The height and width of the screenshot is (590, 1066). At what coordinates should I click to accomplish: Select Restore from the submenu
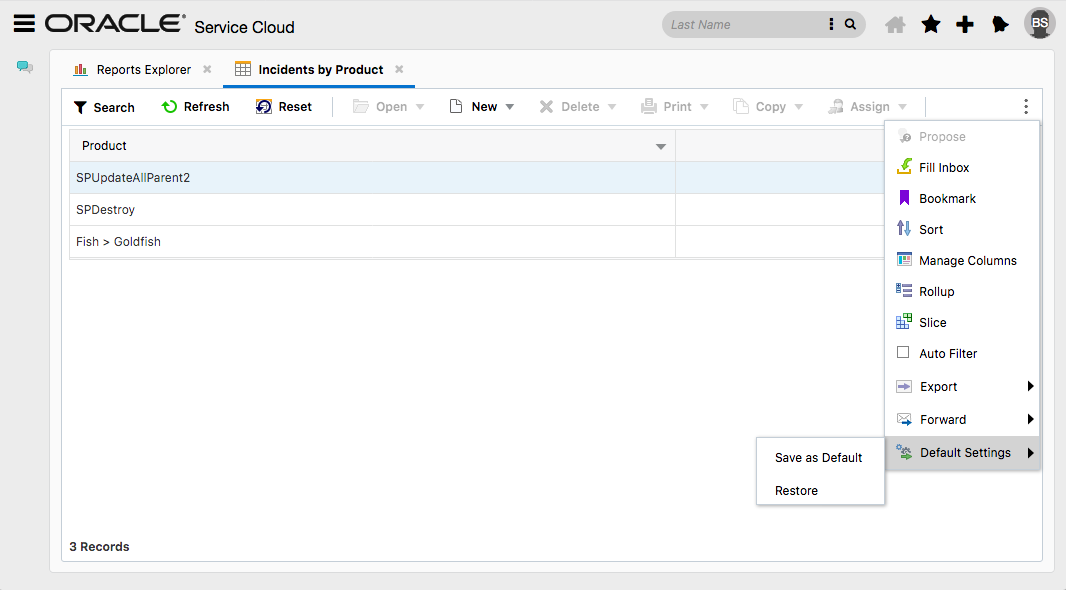796,491
